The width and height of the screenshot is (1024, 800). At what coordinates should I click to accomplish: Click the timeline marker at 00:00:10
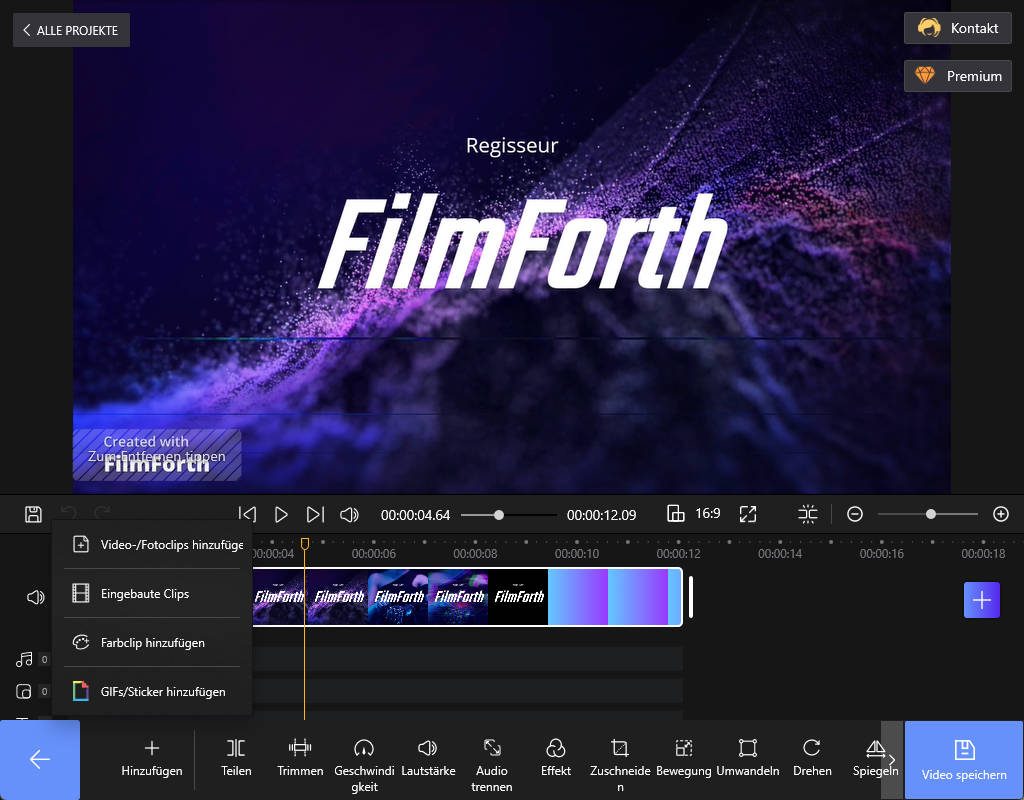coord(577,553)
